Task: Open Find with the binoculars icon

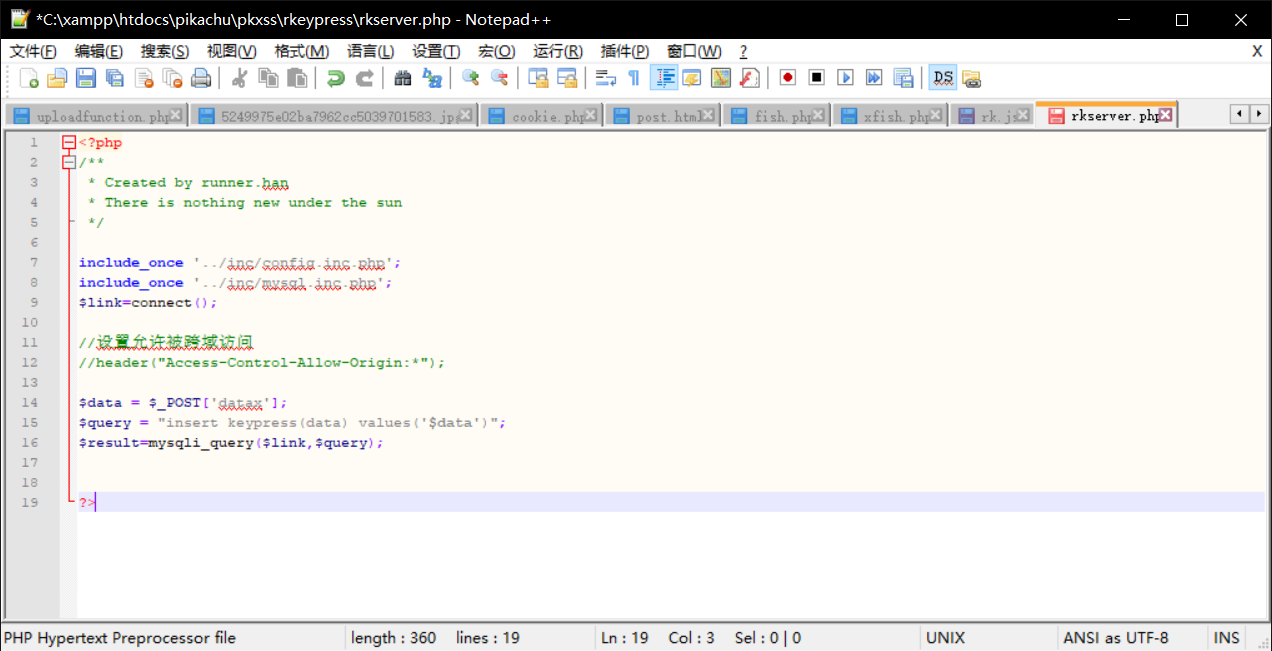Action: [403, 78]
